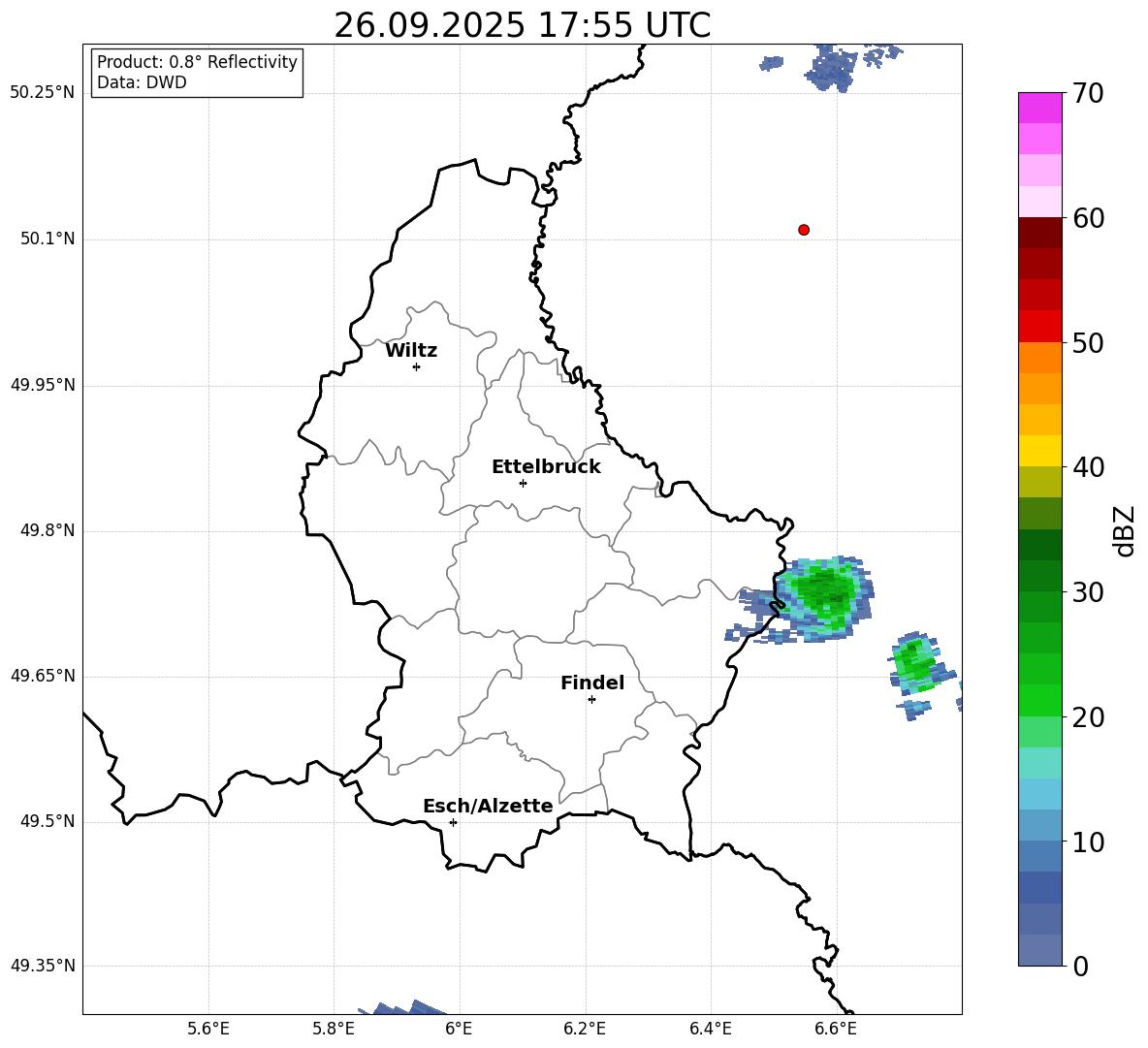This screenshot has width=1148, height=1048.
Task: Click the Wiltz station cross marker
Action: 417,366
